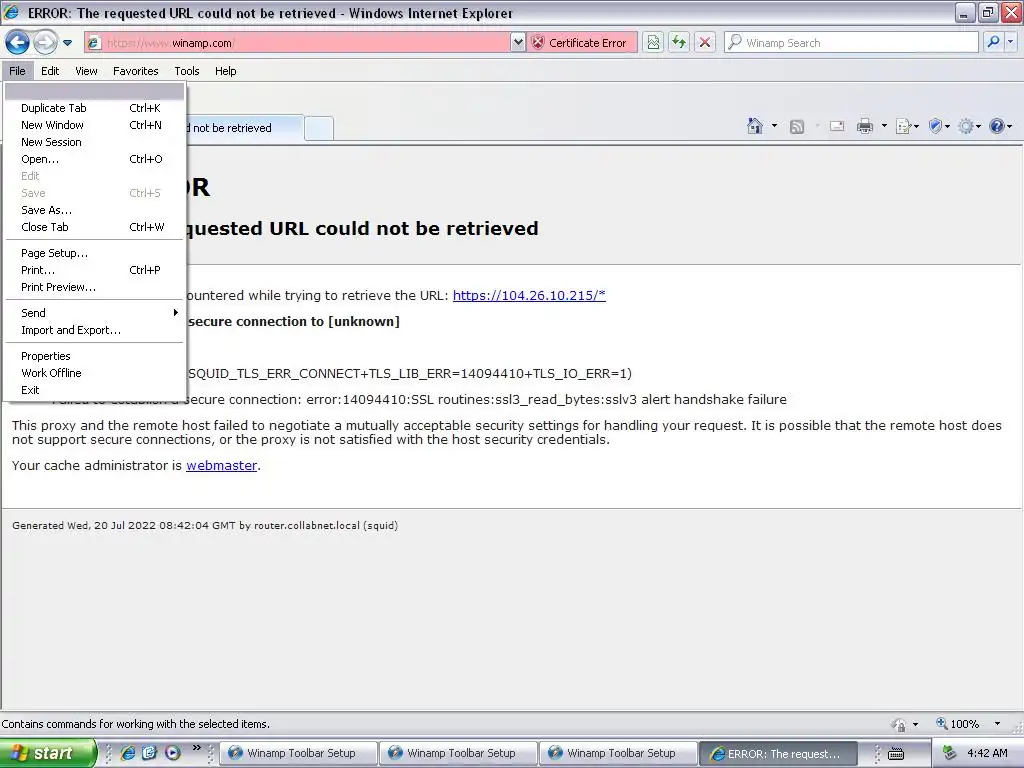
Task: Click the winamp.com address bar field
Action: [x=298, y=43]
